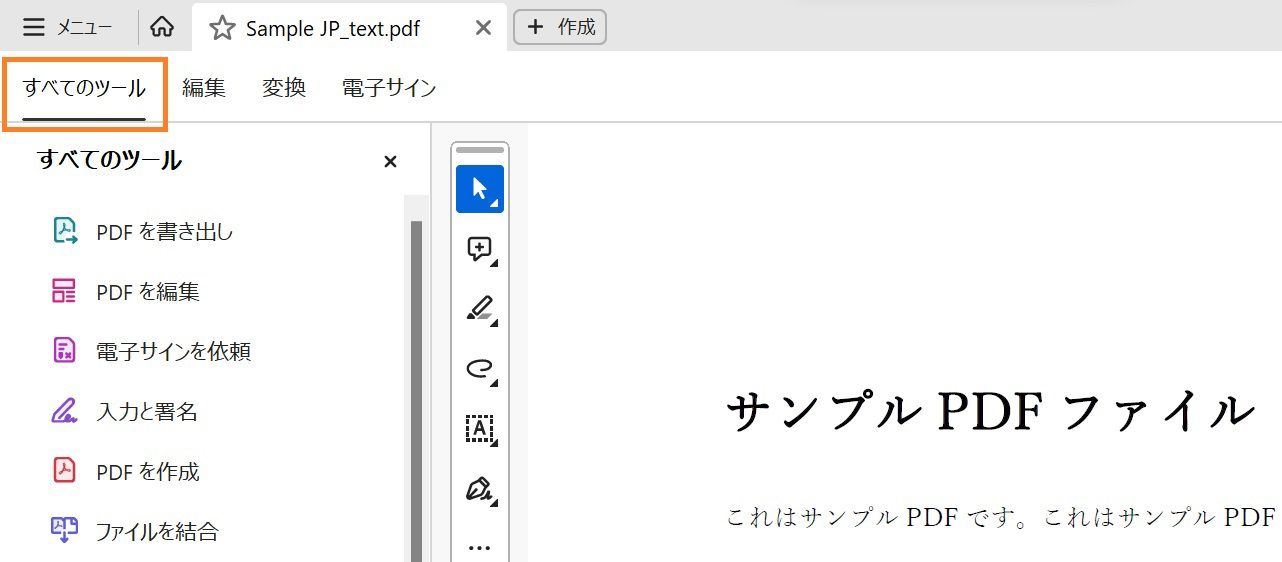Select the text box tool
Viewport: 1282px width, 562px height.
tap(480, 428)
